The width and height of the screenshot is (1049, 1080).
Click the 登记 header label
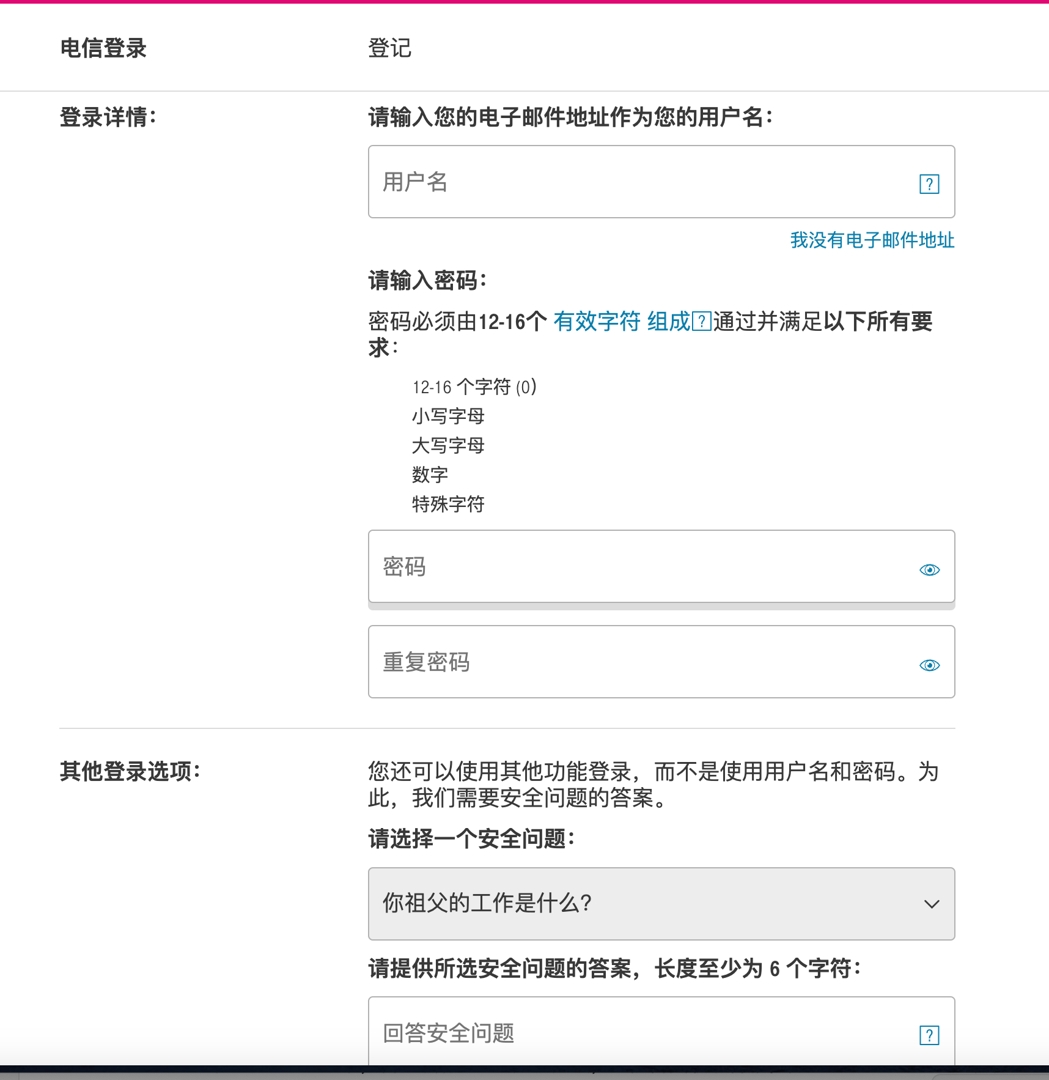(x=390, y=48)
